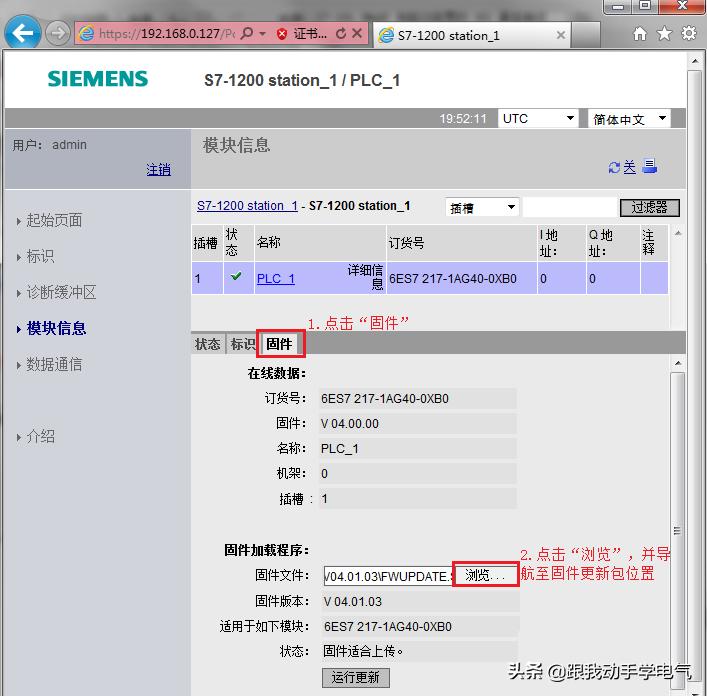This screenshot has height=696, width=707.
Task: Click the new tab button in browser
Action: point(585,35)
